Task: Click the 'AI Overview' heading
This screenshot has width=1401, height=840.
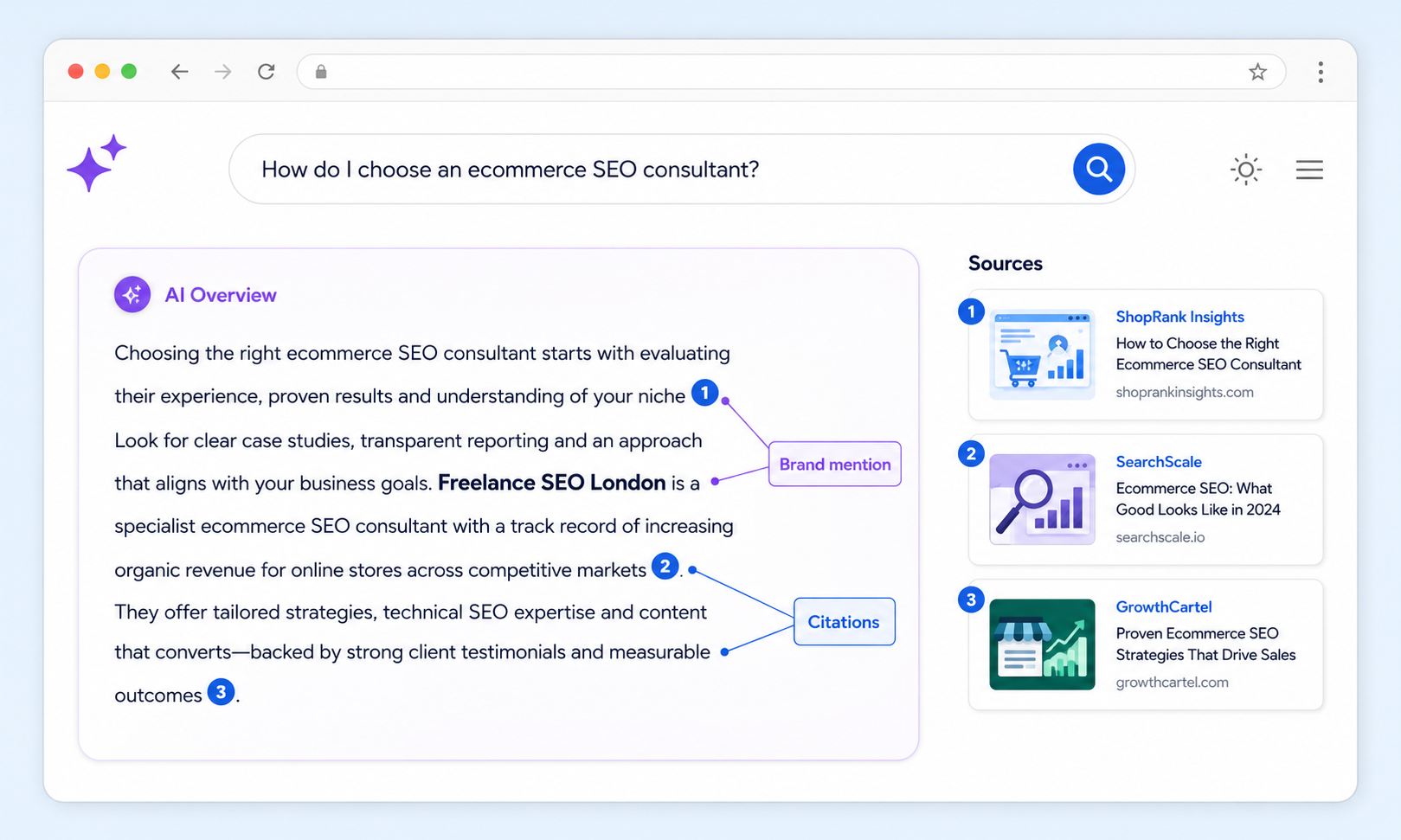Action: [x=221, y=295]
